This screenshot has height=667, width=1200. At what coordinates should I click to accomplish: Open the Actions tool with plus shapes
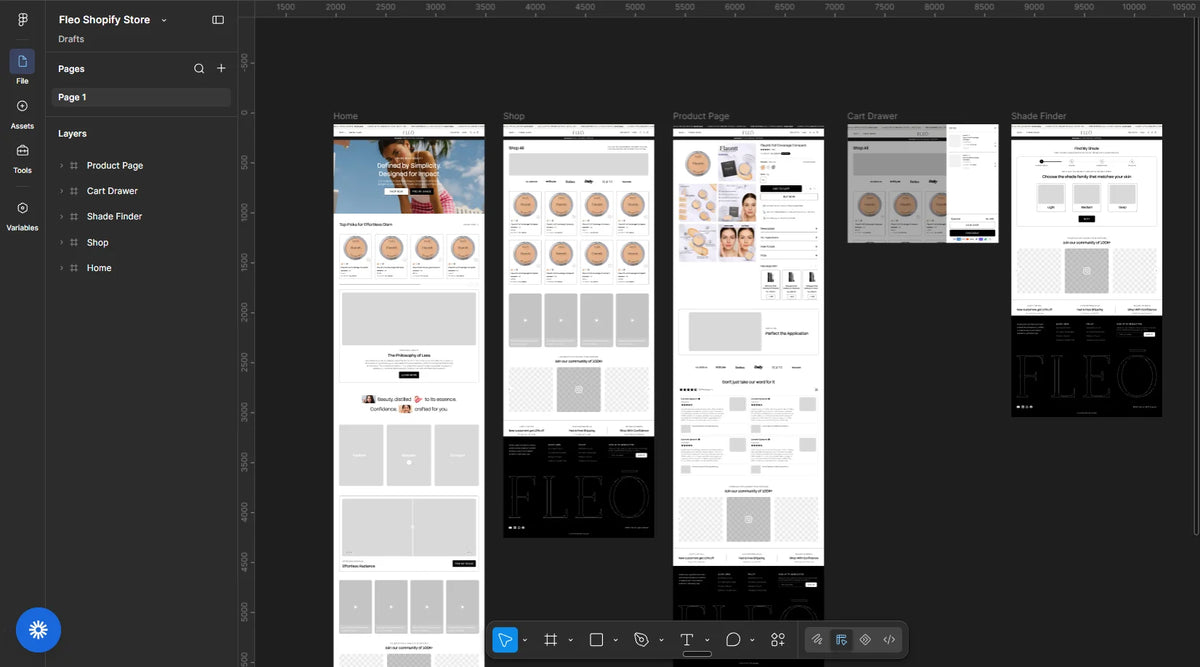tap(778, 640)
